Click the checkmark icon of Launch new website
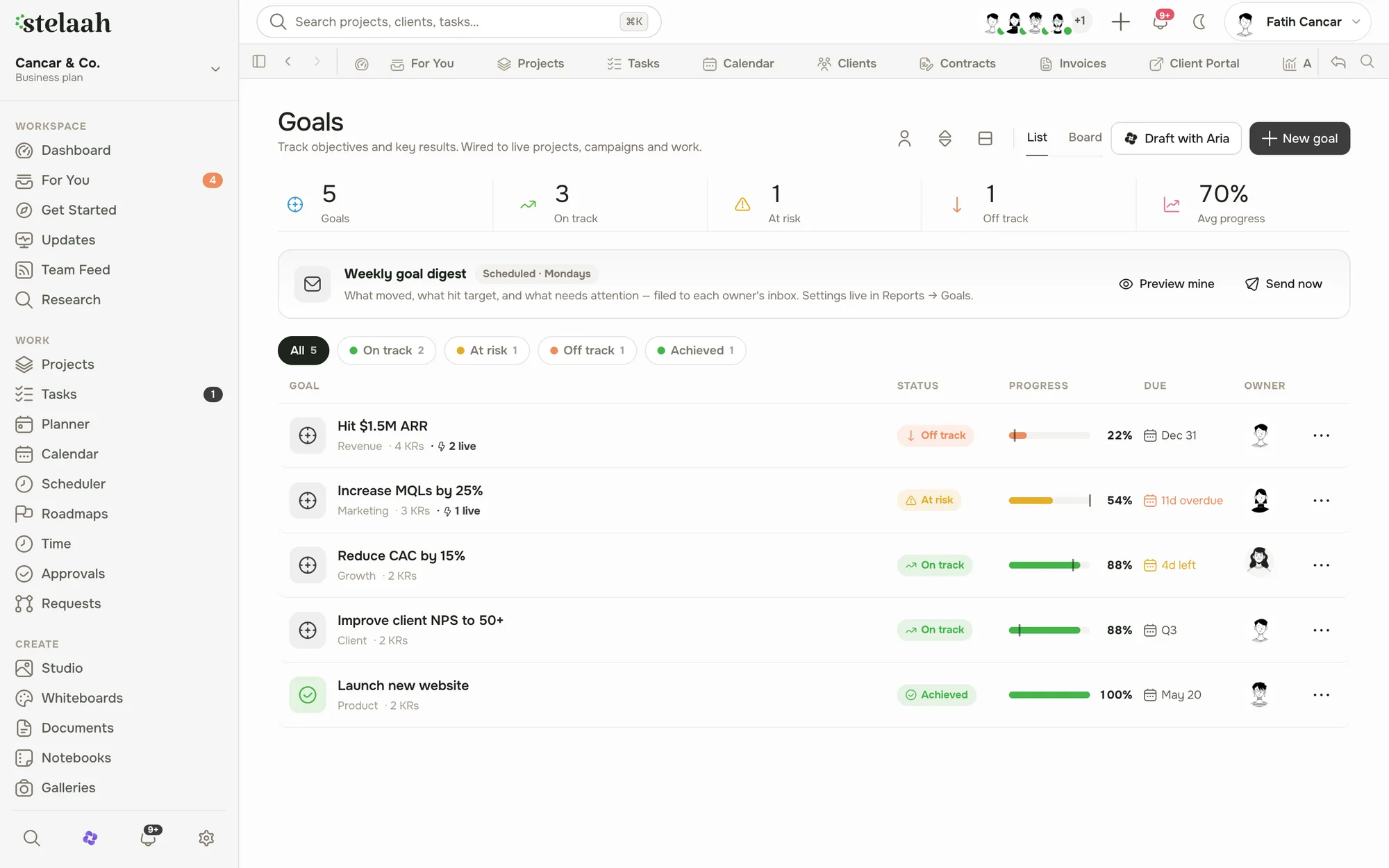 [308, 694]
